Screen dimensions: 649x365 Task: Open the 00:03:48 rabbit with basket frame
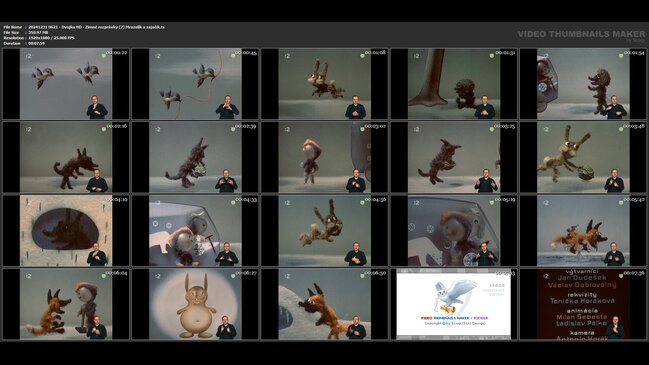point(583,157)
